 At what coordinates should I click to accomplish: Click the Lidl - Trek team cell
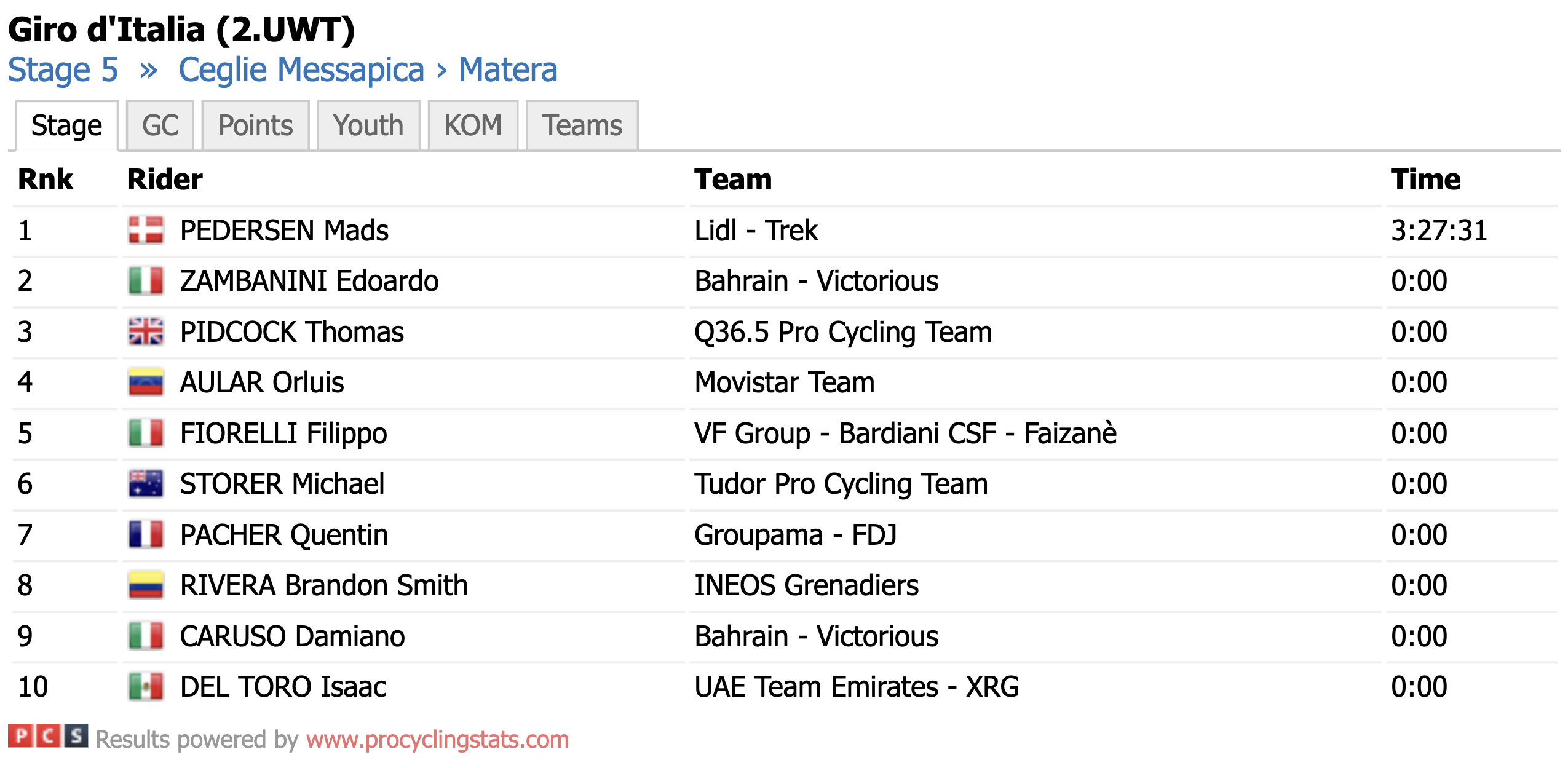pos(1035,231)
